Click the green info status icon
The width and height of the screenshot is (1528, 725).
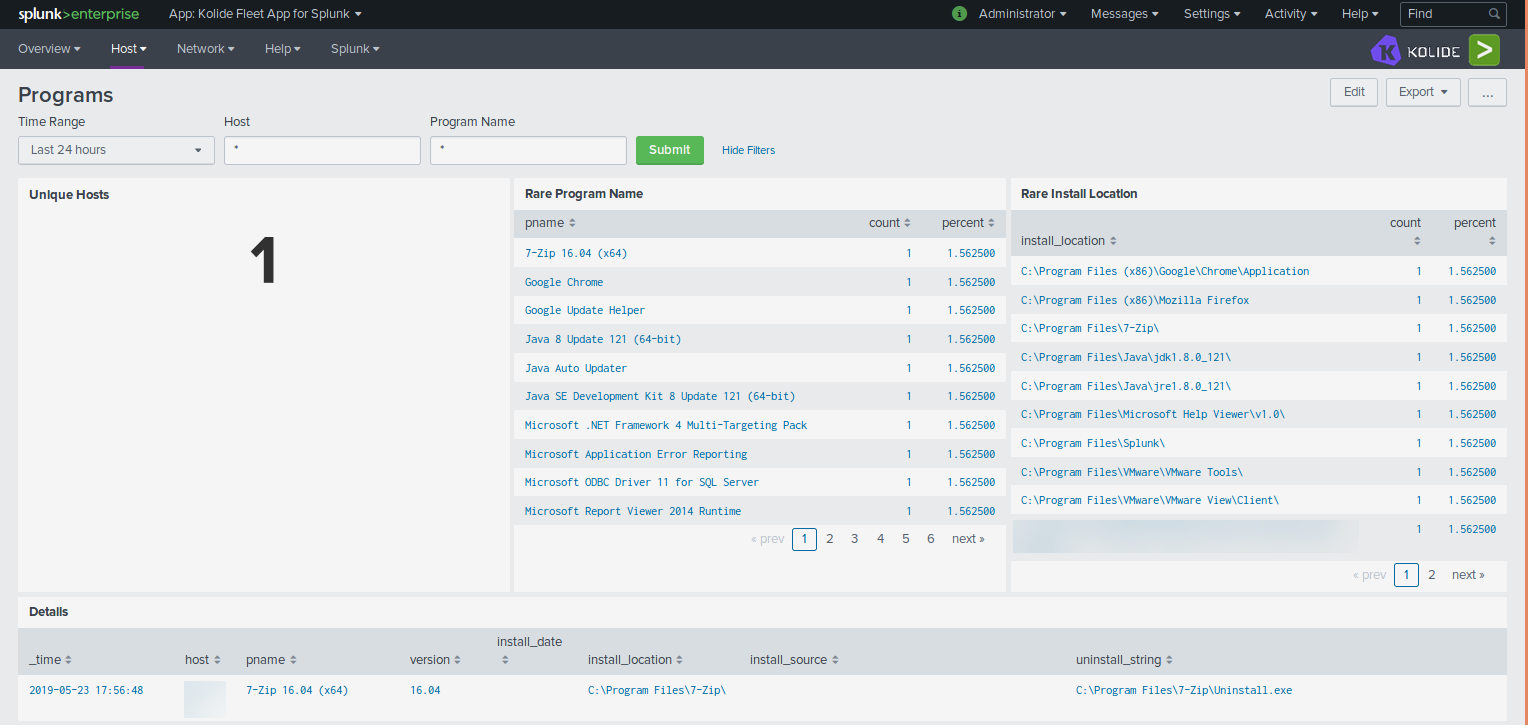coord(960,14)
